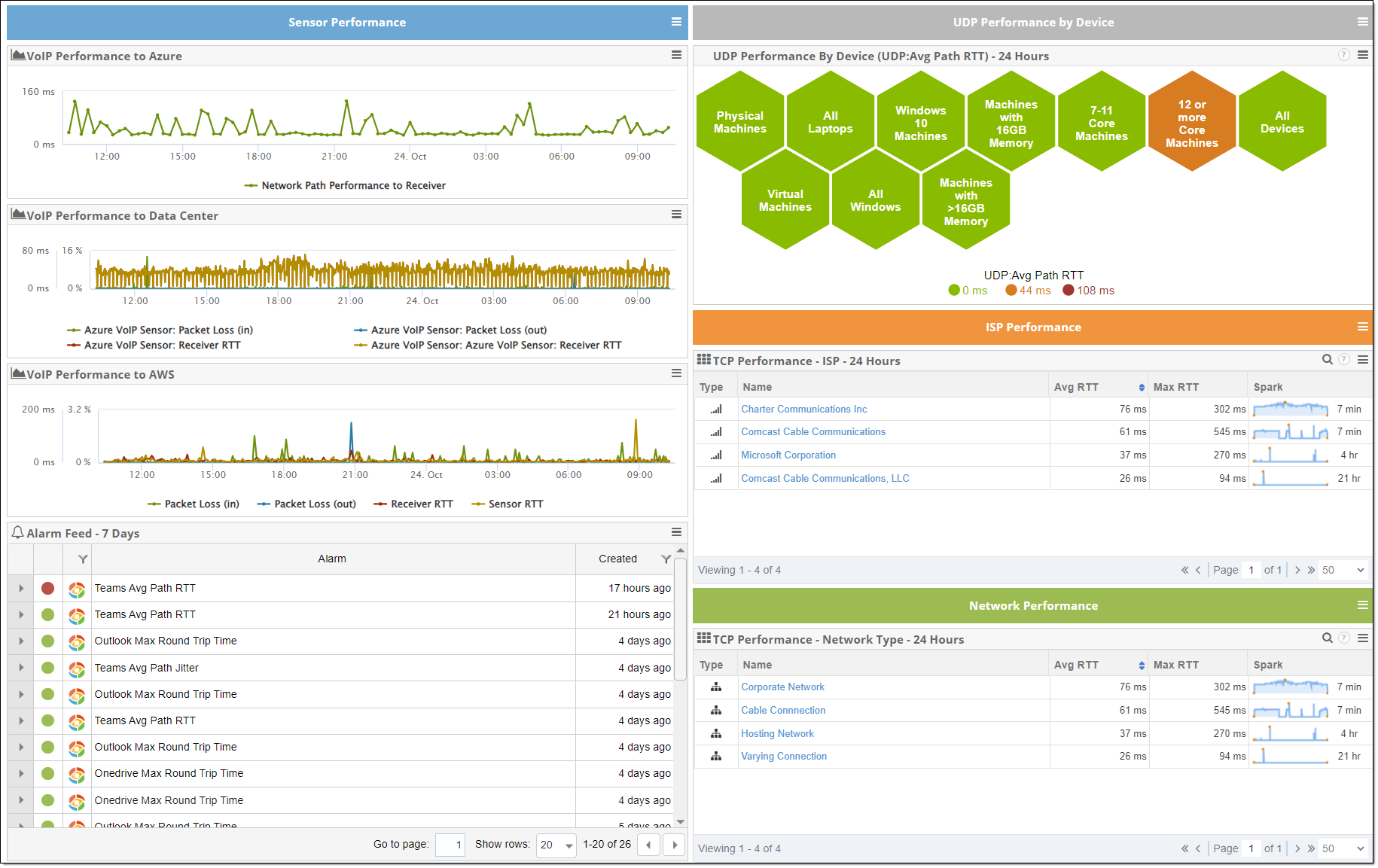Open the UDP Performance By Device widget menu
The width and height of the screenshot is (1378, 868).
coord(1363,55)
